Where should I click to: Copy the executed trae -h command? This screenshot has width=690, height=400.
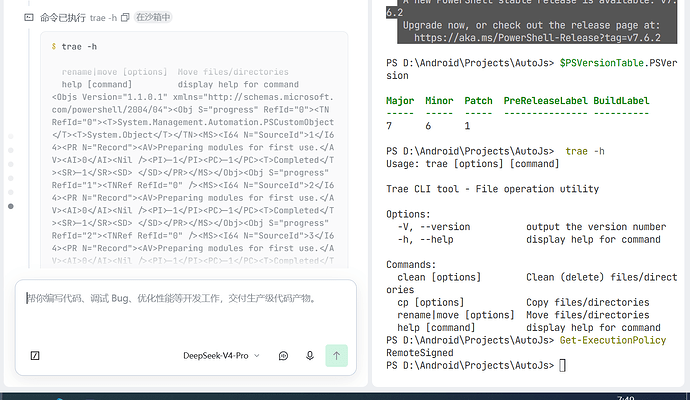pyautogui.click(x=125, y=18)
